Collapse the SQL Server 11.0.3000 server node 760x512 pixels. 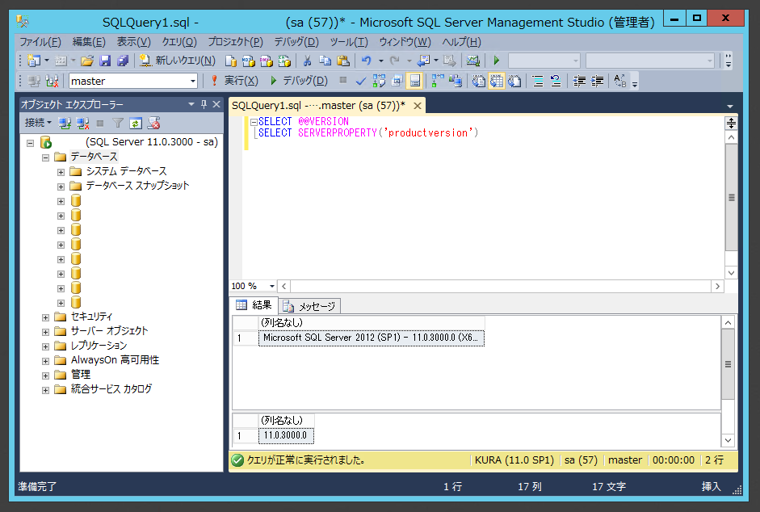(x=30, y=143)
